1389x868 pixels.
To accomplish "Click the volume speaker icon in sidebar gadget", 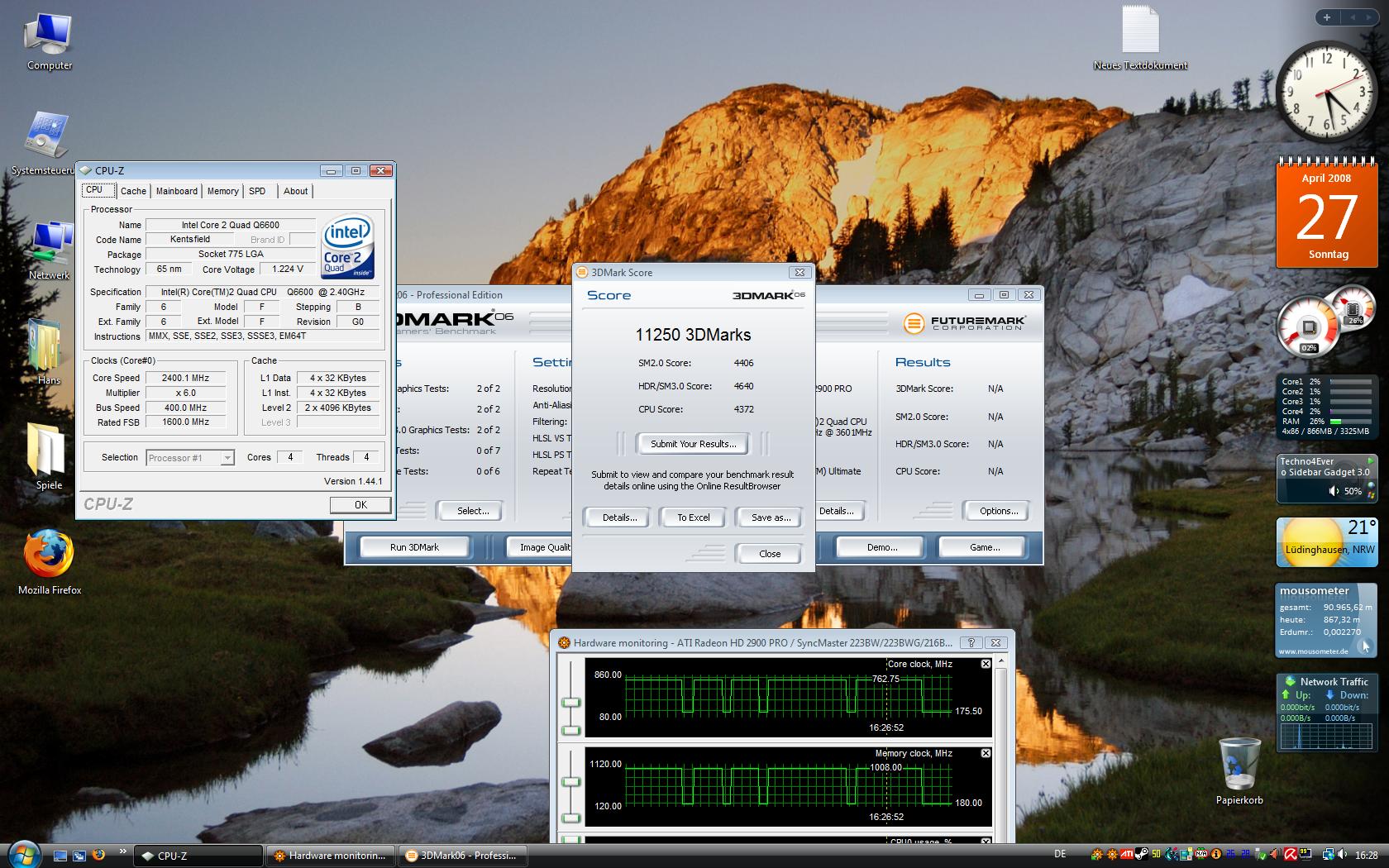I will pos(1334,491).
